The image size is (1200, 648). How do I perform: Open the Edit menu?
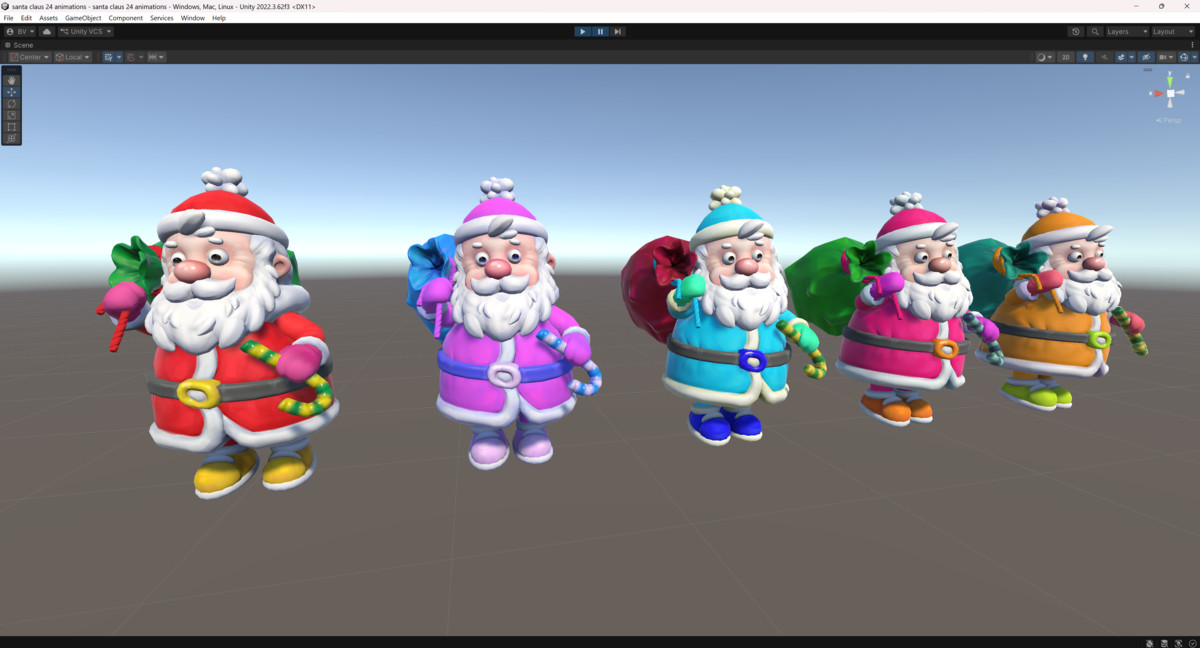[x=26, y=18]
